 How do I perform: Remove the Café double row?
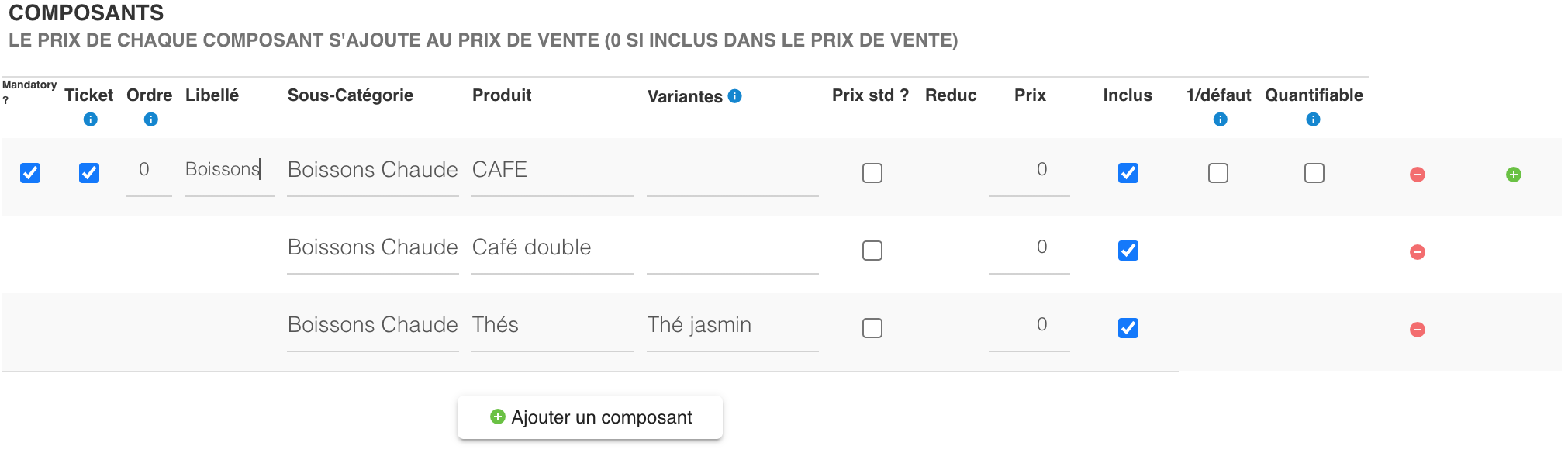coord(1417,252)
